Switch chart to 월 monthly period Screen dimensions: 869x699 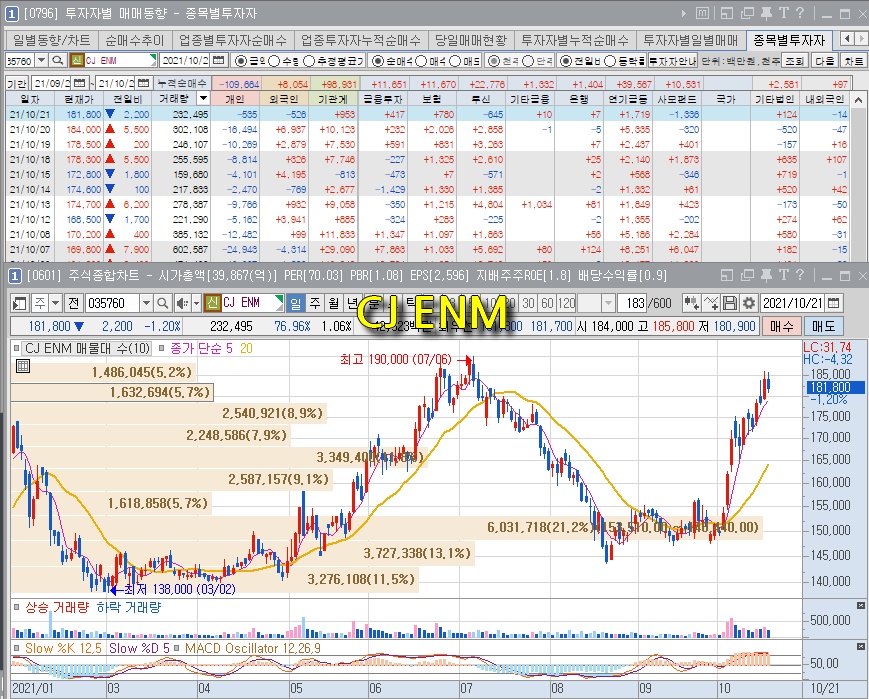pos(334,303)
